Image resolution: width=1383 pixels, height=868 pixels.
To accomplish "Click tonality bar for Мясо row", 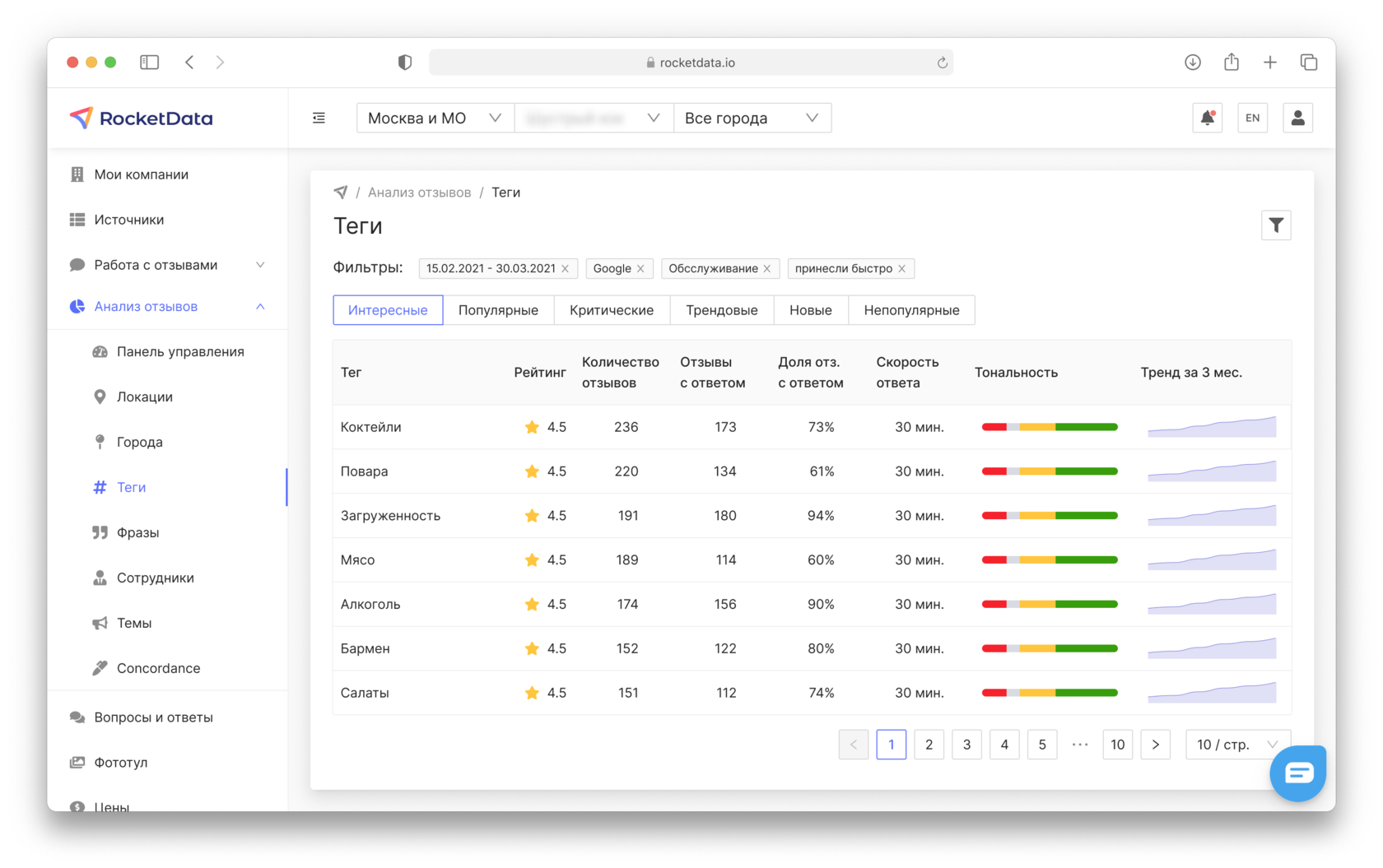I will tap(1050, 560).
